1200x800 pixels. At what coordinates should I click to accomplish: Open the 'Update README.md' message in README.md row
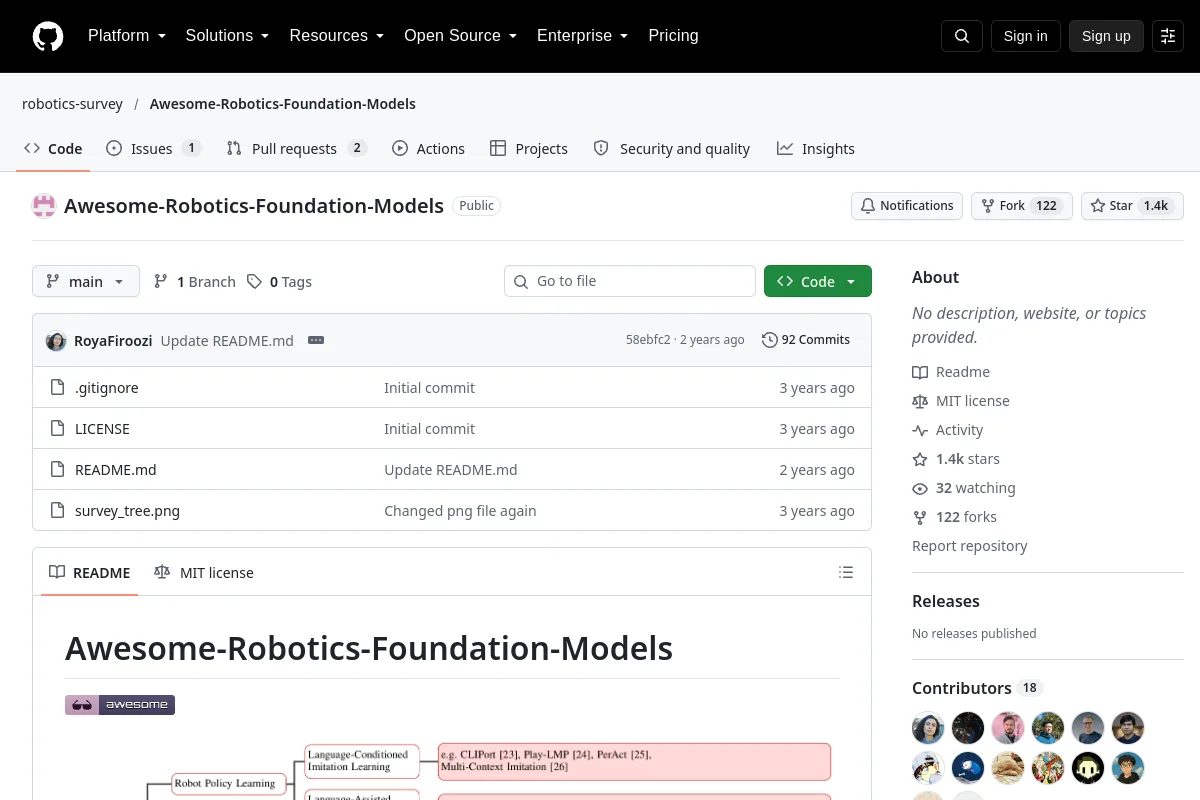pos(451,470)
